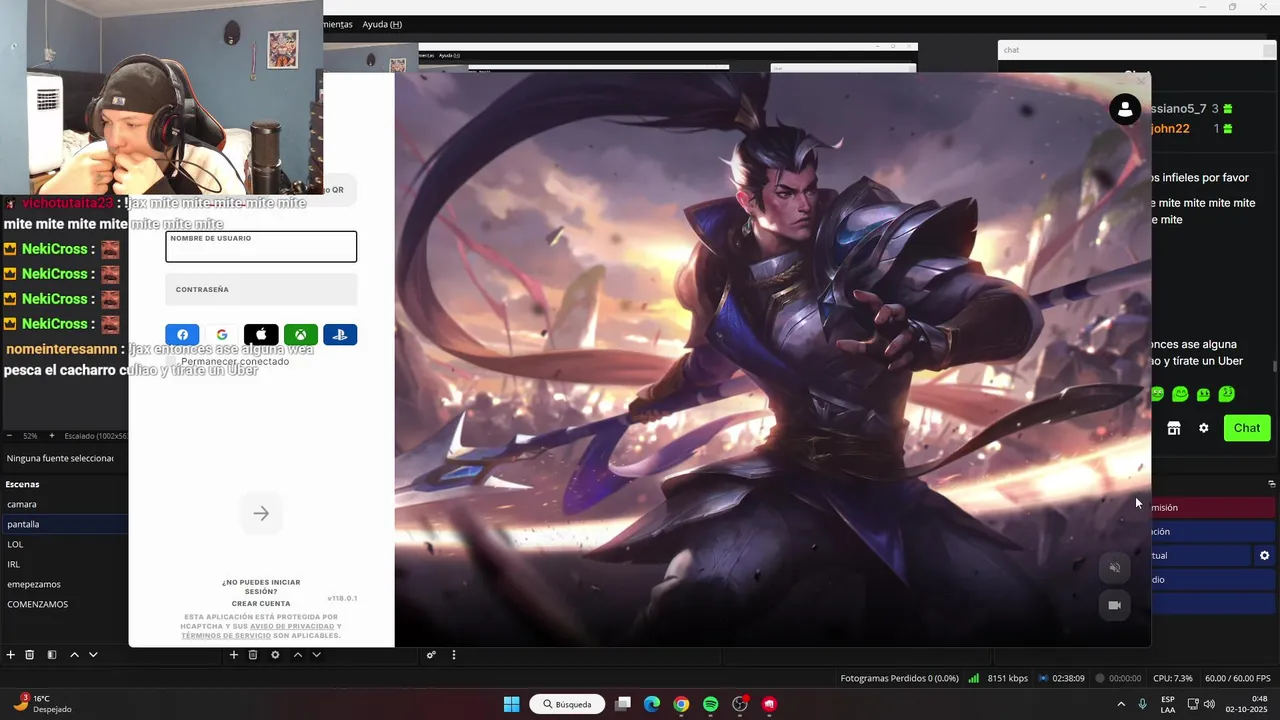This screenshot has width=1280, height=720.
Task: Zoom in the preview with plus icon
Action: pos(52,436)
